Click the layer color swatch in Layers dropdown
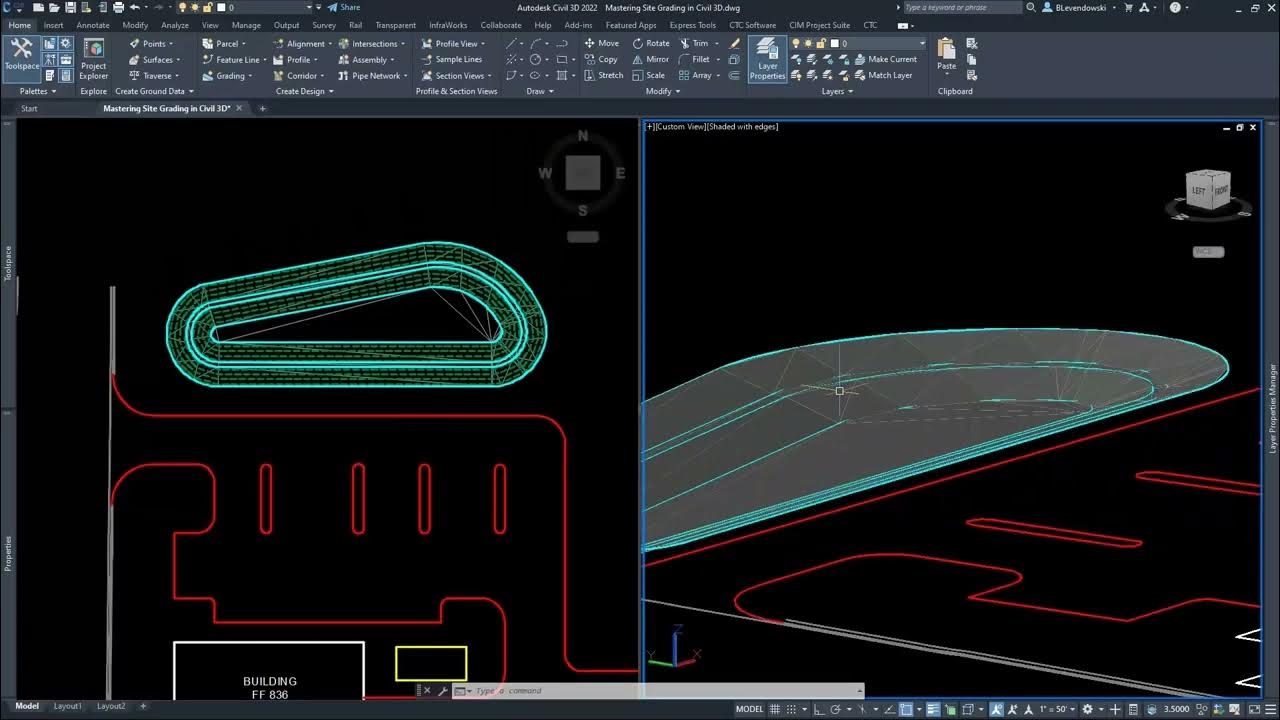Viewport: 1280px width, 720px height. pos(834,43)
